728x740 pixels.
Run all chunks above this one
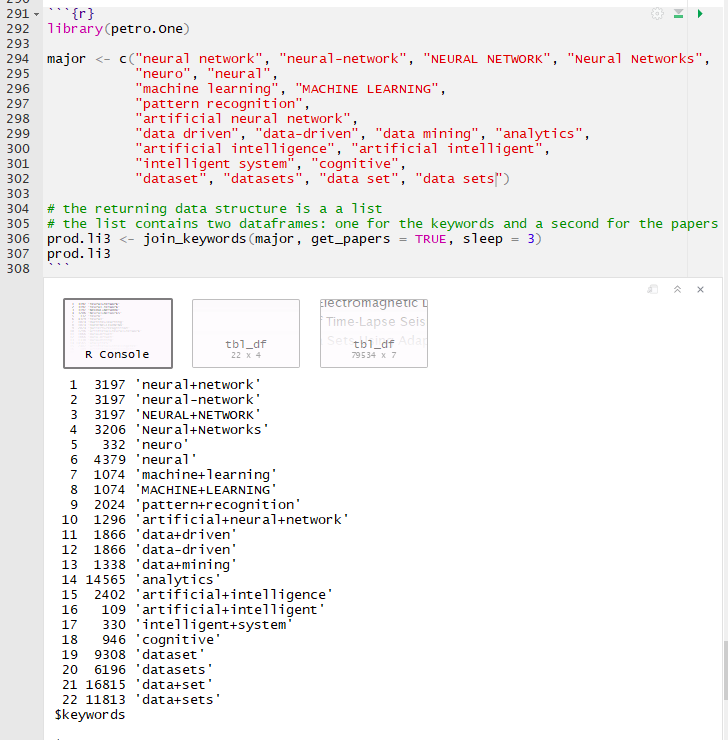(x=679, y=14)
